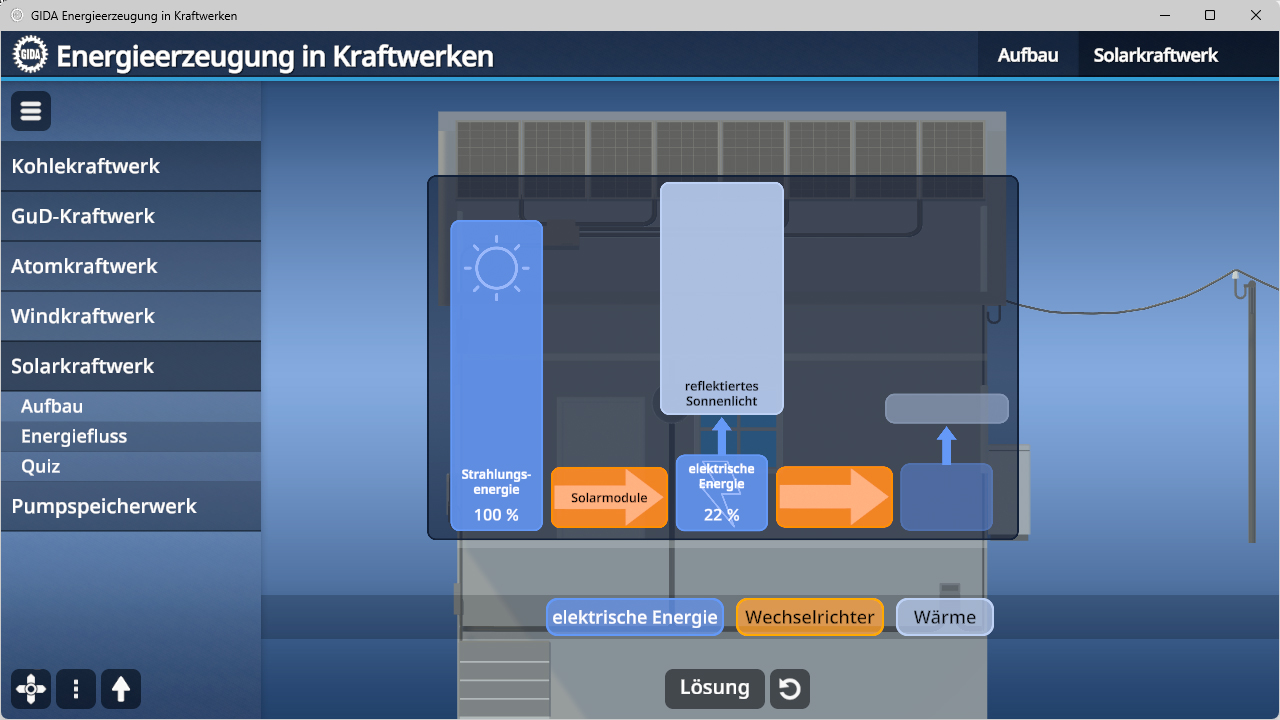Open the vertical three-dot options icon
The height and width of the screenshot is (720, 1280).
(x=75, y=689)
